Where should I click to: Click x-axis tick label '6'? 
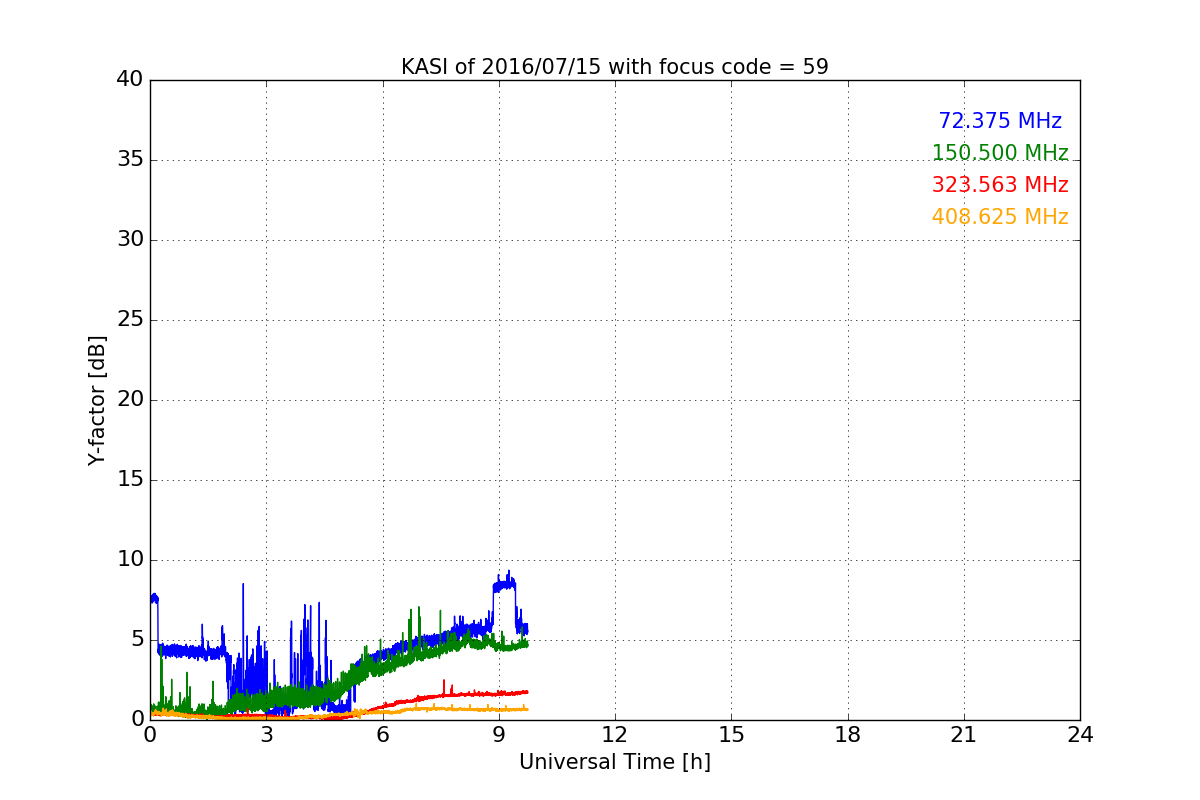(x=383, y=735)
